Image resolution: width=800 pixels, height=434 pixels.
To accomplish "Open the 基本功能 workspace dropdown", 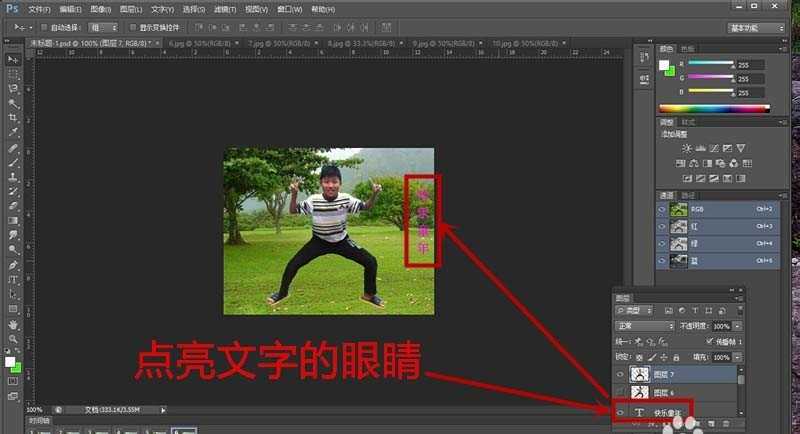I will 759,28.
